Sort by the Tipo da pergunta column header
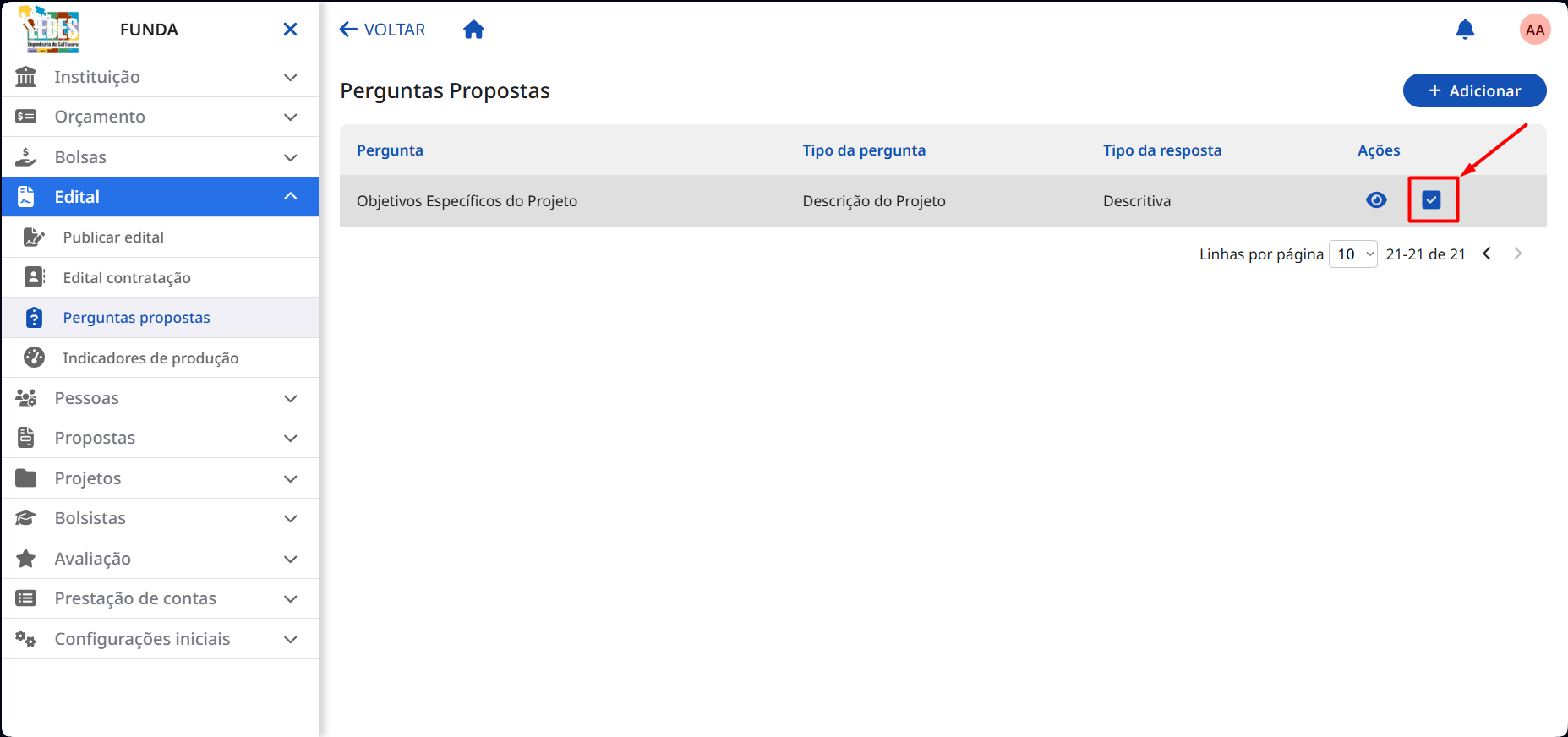 point(864,150)
